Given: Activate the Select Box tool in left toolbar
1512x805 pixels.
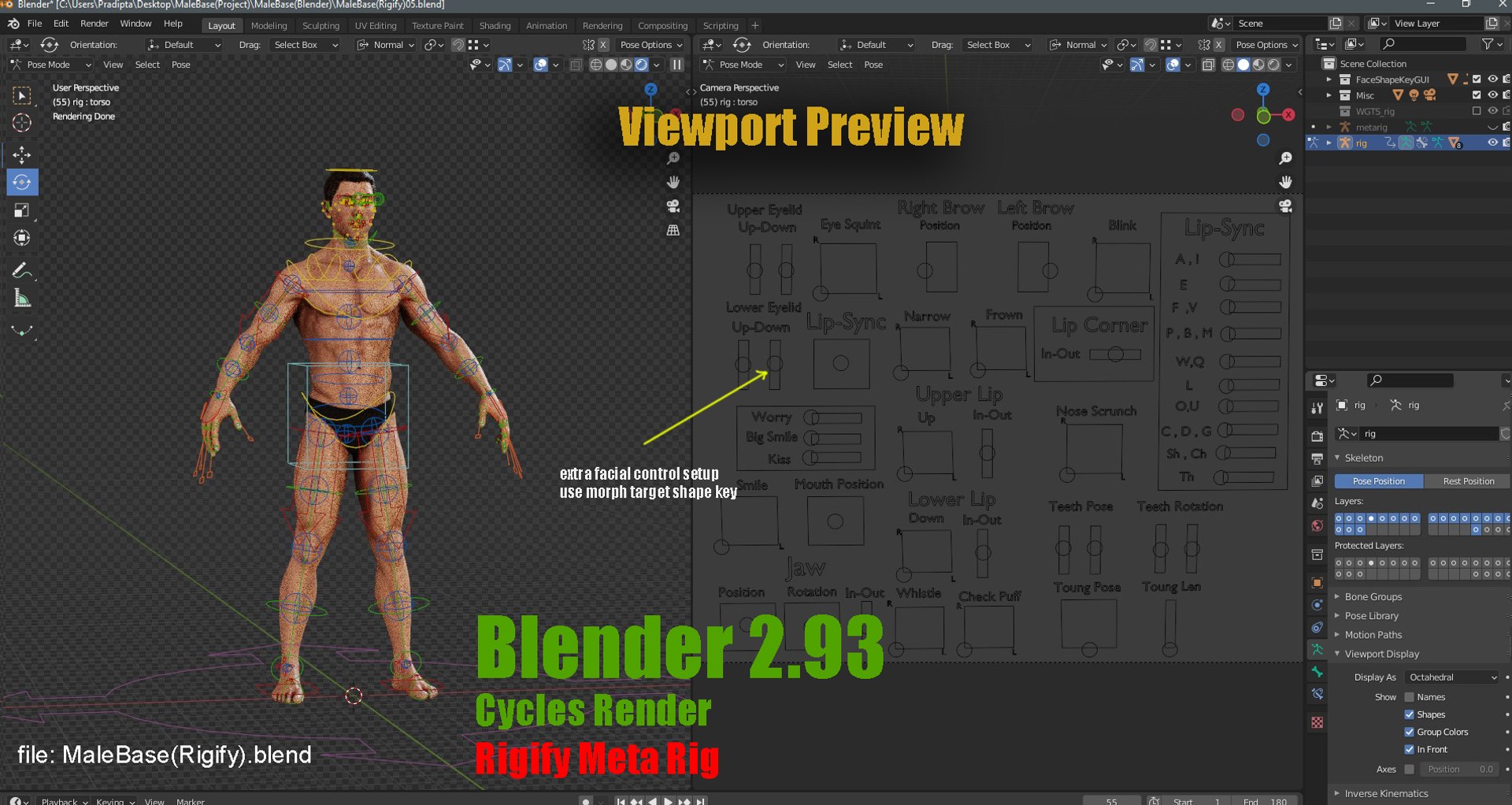Looking at the screenshot, I should (x=22, y=95).
